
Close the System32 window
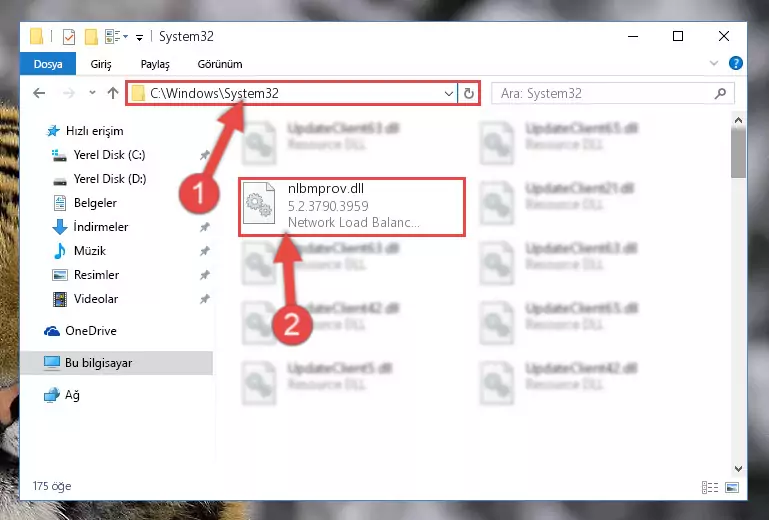(x=723, y=36)
